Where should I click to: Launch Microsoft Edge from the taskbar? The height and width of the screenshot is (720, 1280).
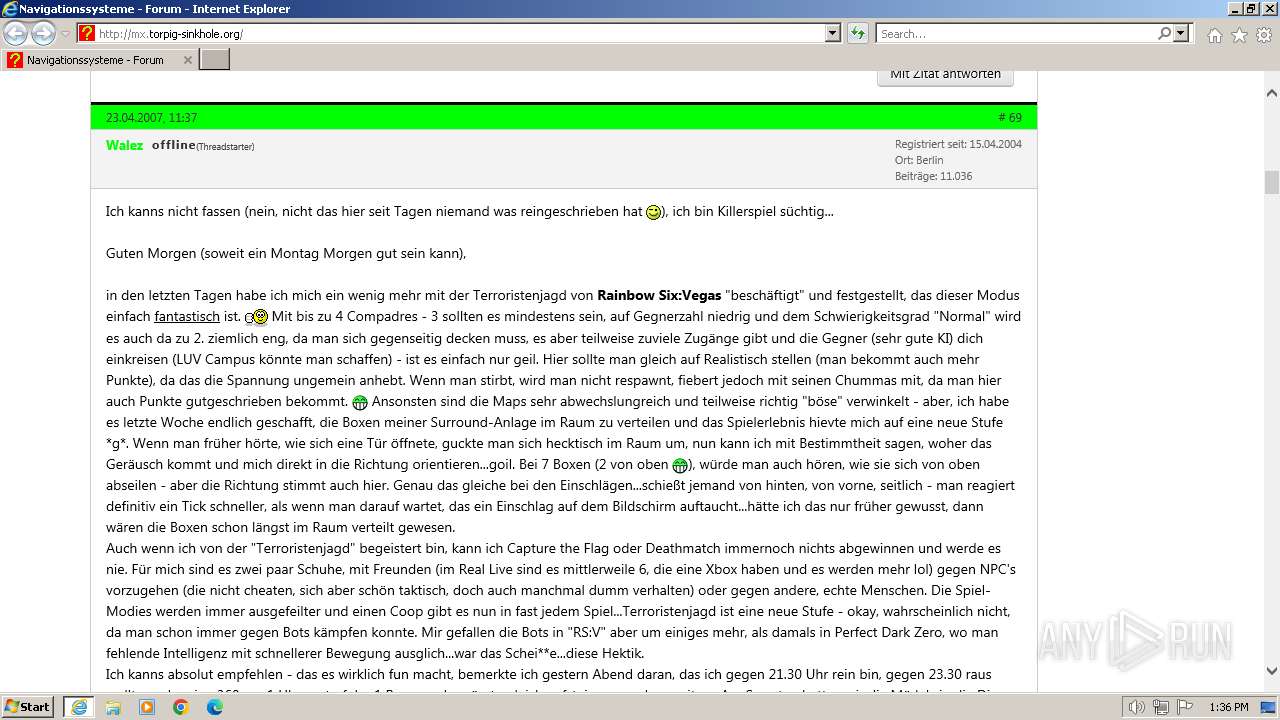coord(215,706)
